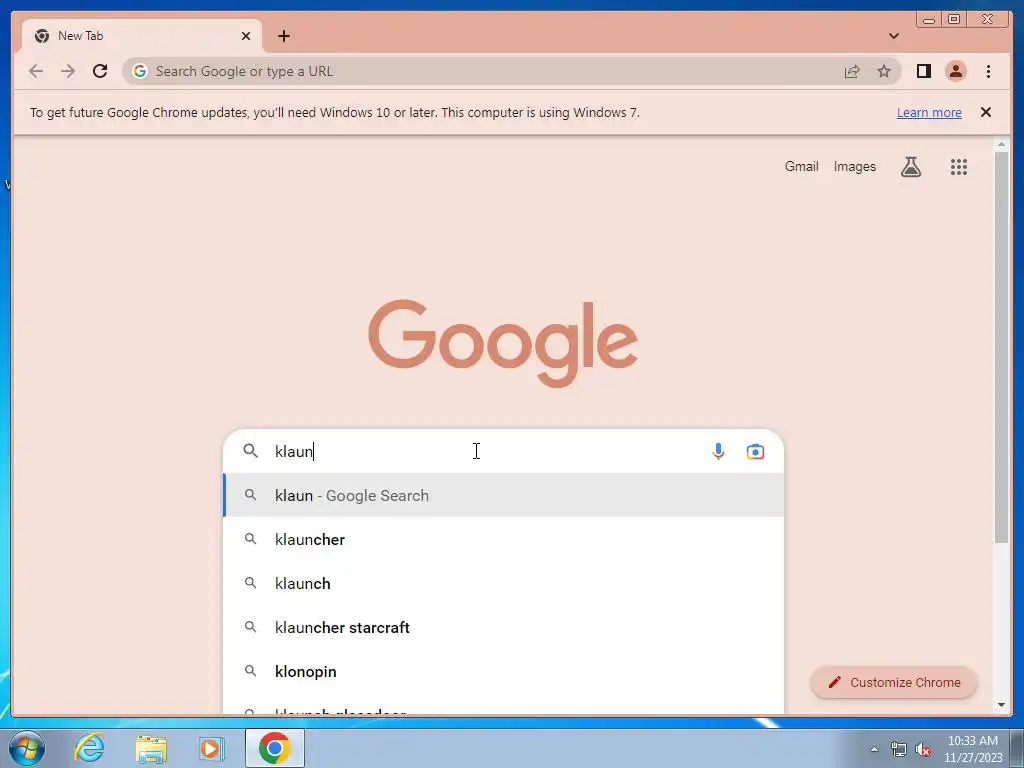Open Windows Start menu

(27, 748)
